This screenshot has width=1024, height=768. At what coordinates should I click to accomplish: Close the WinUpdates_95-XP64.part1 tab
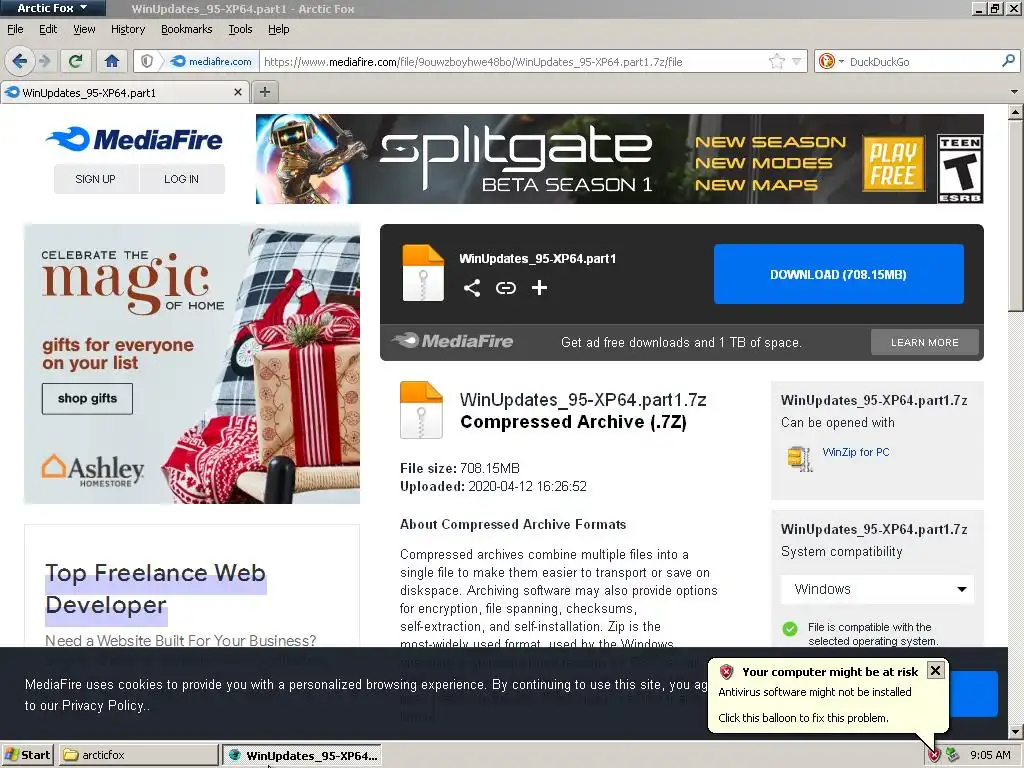pos(238,93)
